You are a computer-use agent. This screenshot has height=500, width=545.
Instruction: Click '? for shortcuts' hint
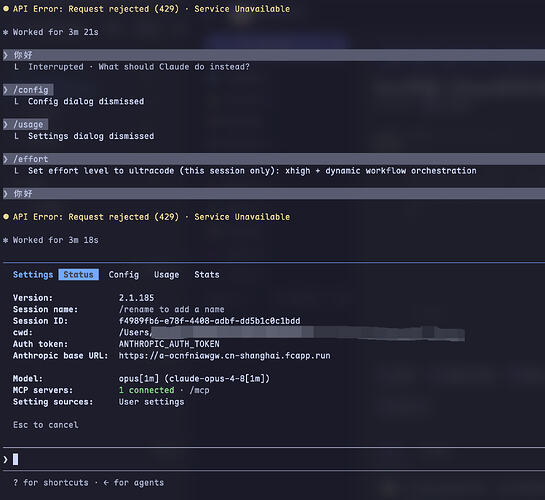click(51, 483)
